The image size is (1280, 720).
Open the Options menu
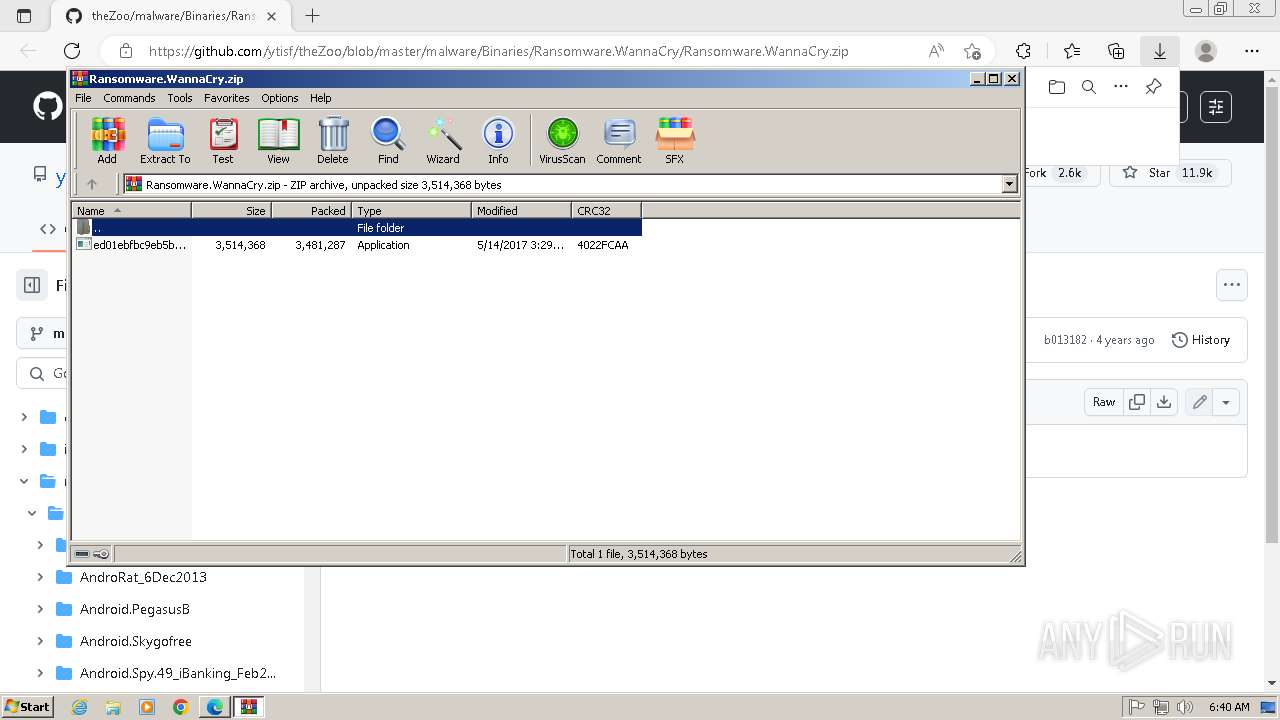pyautogui.click(x=280, y=98)
